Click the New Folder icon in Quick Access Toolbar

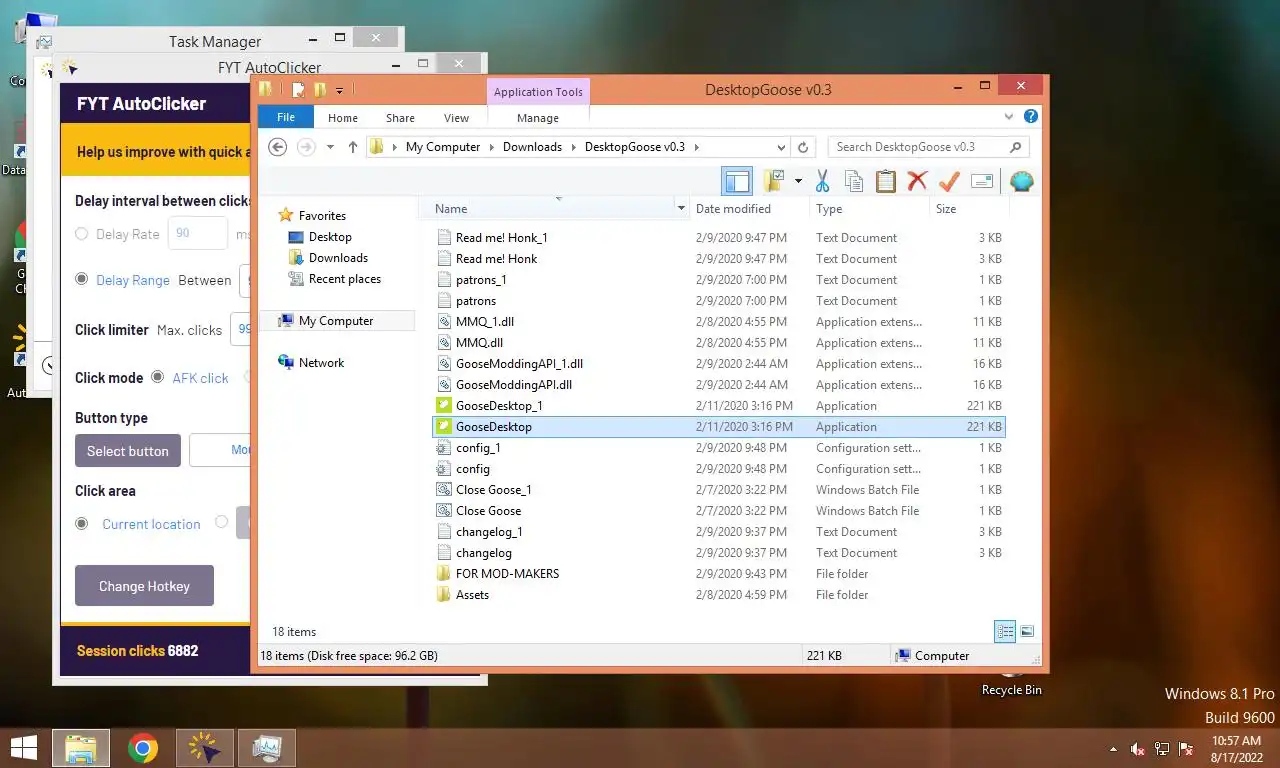click(x=320, y=90)
